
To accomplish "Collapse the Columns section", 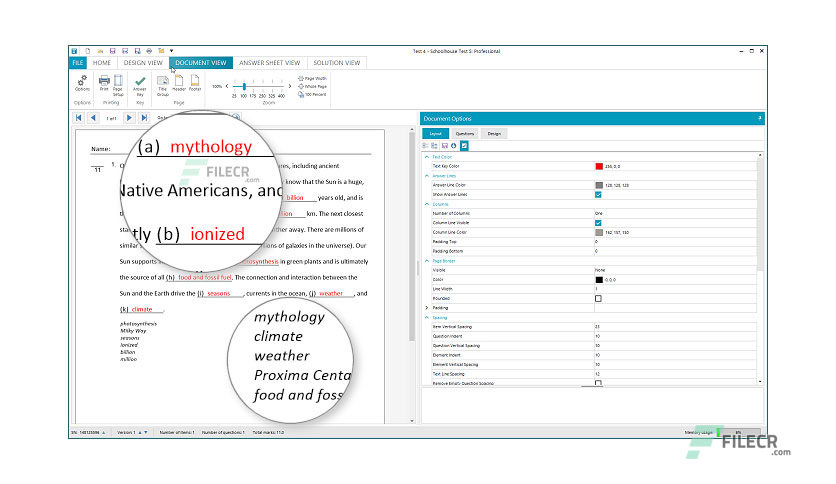I will (427, 204).
